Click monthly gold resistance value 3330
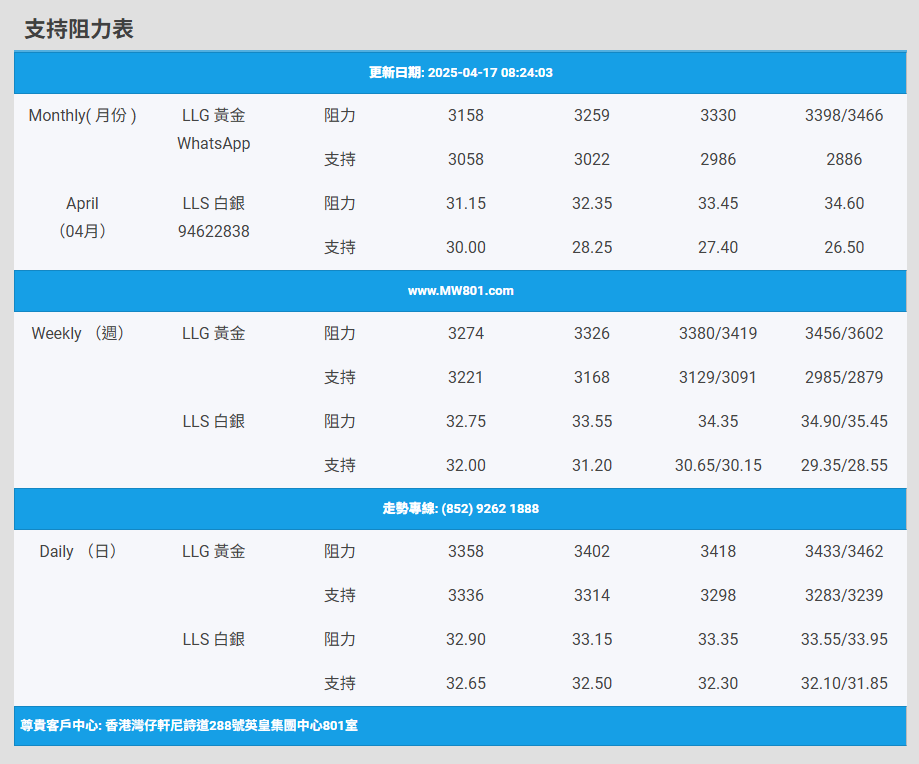 (x=718, y=115)
